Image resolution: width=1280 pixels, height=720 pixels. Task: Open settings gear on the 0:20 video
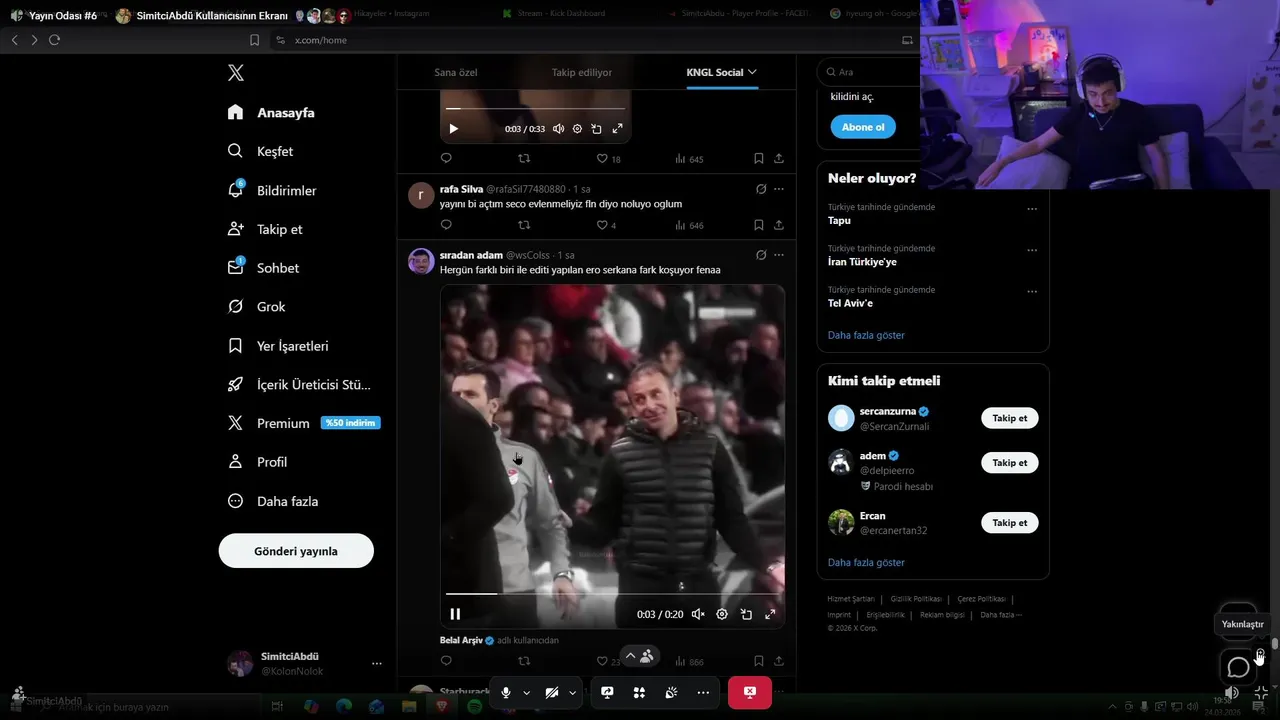pyautogui.click(x=722, y=614)
